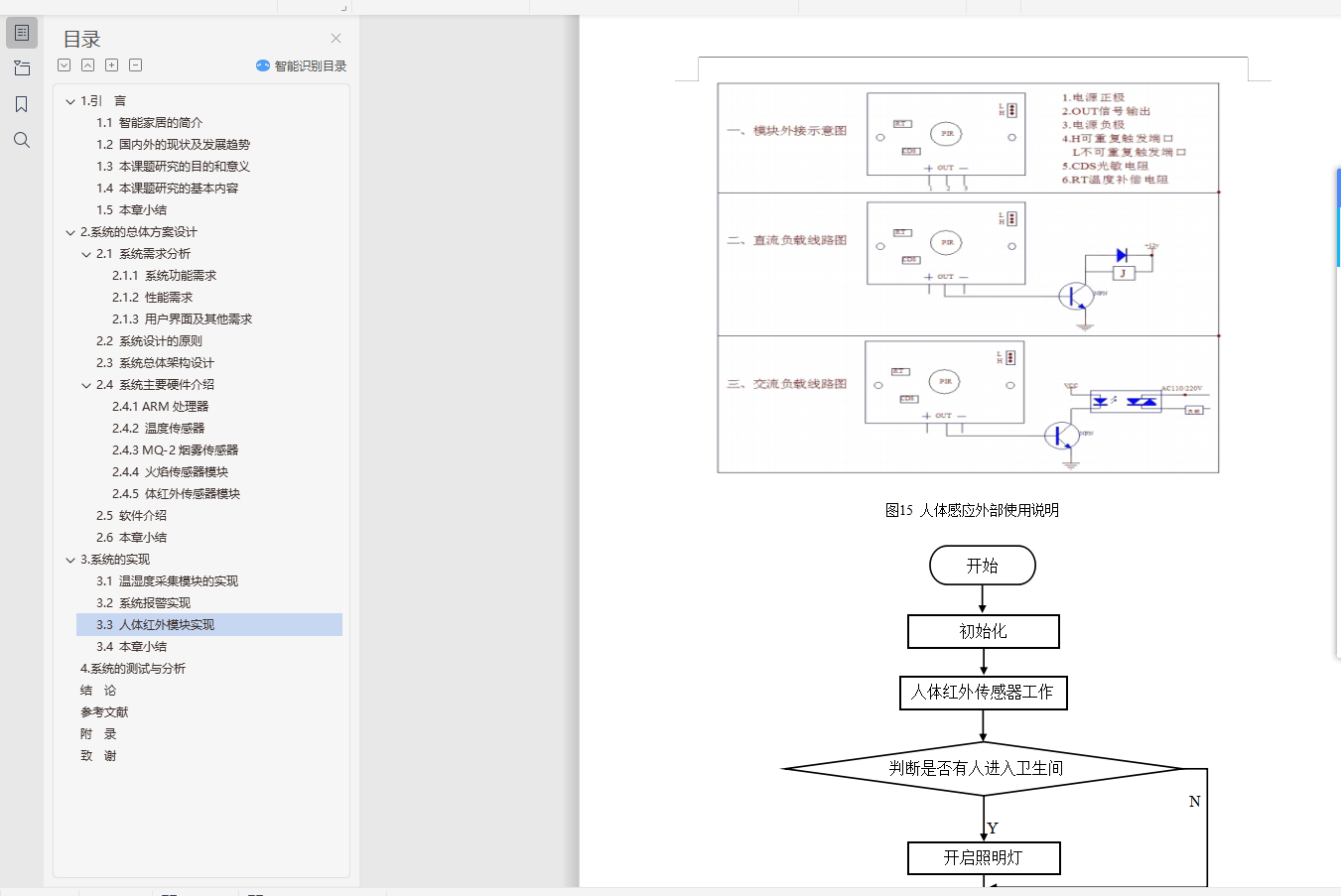This screenshot has width=1341, height=896.
Task: Go to 2.4.2 温度传感器
Action: 158,429
